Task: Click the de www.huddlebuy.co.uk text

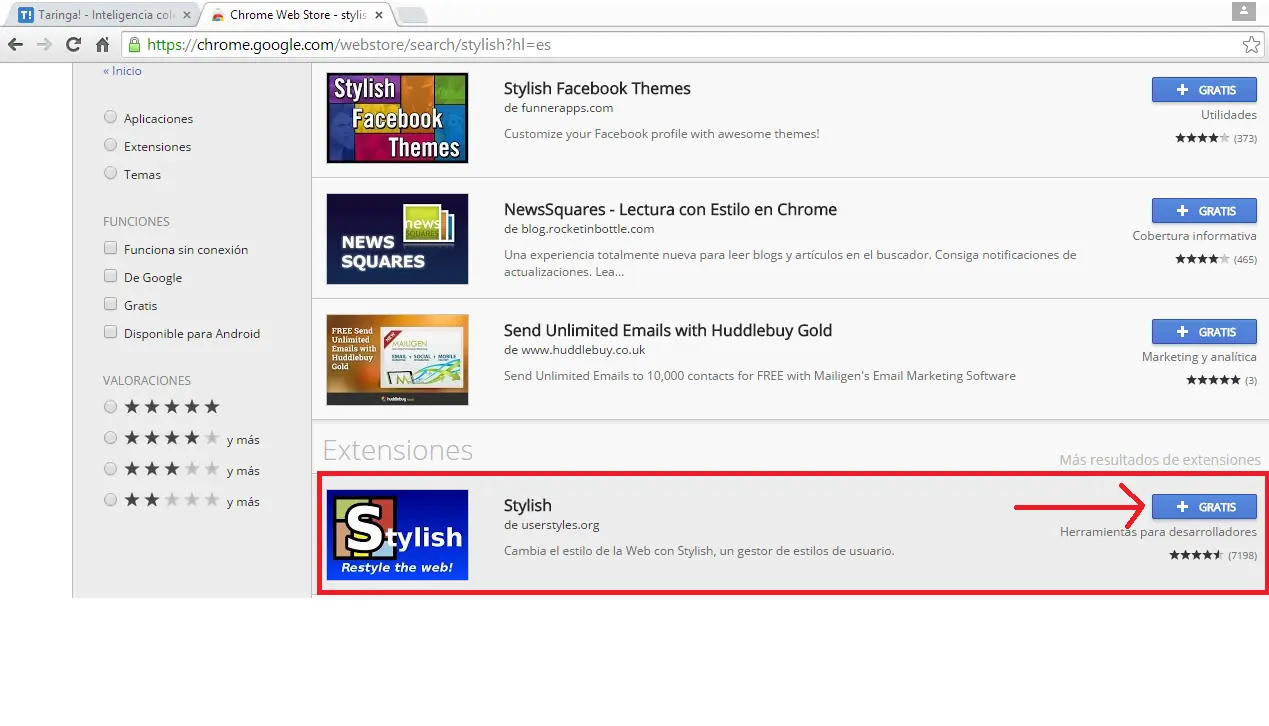Action: pos(574,350)
